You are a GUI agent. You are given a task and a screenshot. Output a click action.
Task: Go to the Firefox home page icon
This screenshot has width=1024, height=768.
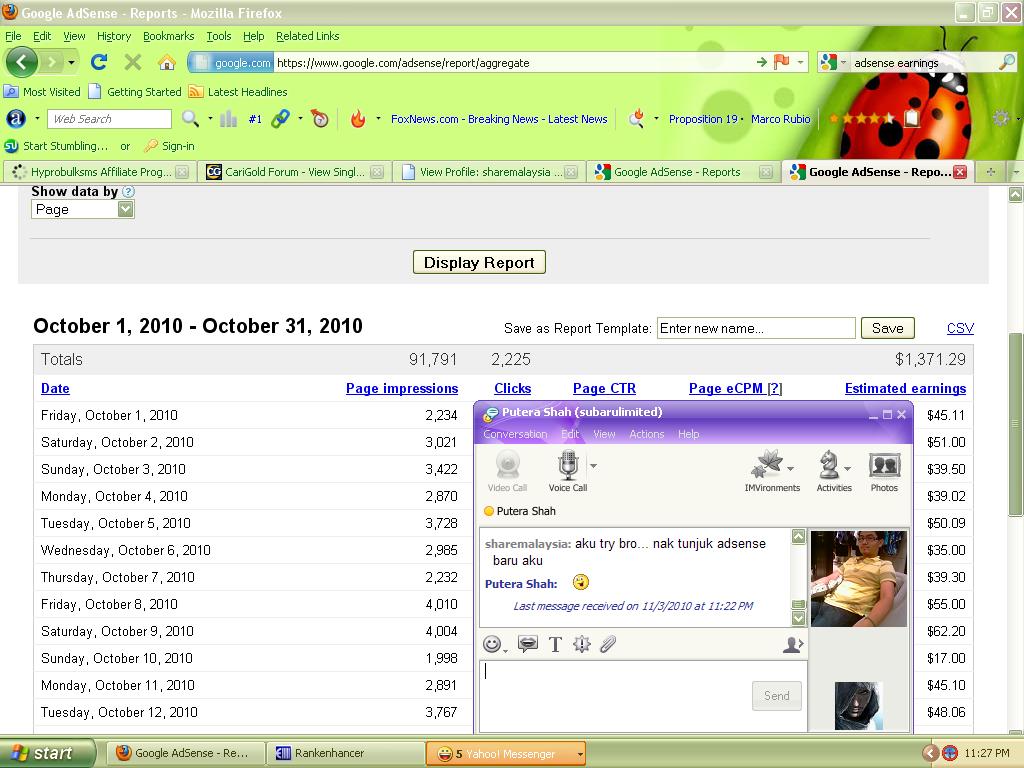[167, 62]
